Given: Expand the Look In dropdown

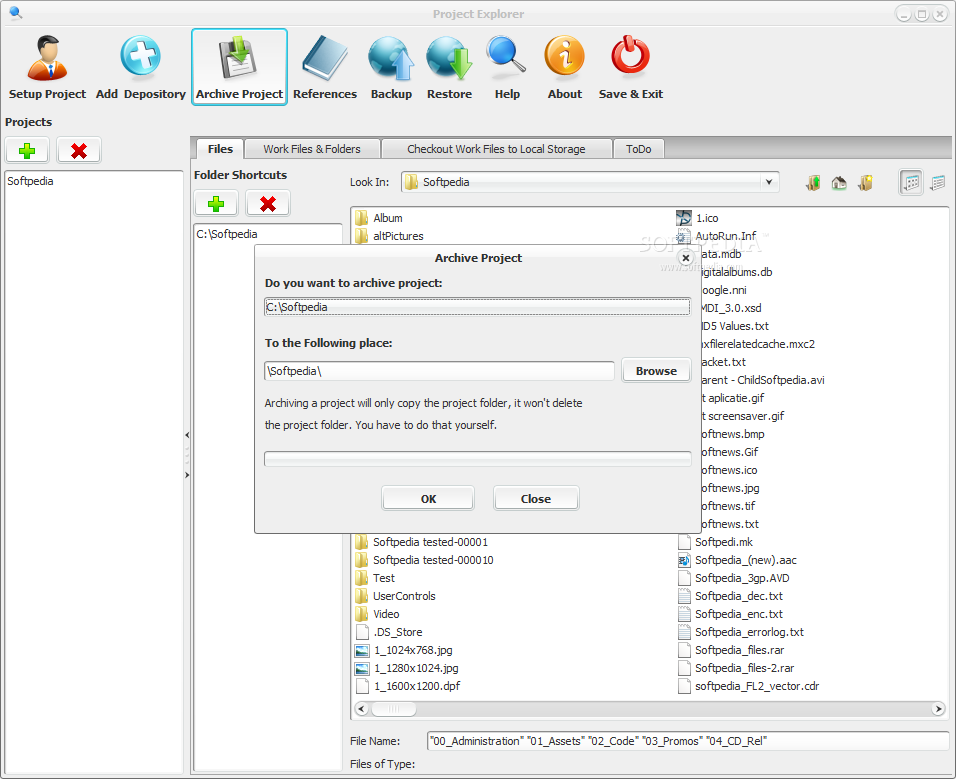Looking at the screenshot, I should tap(769, 182).
